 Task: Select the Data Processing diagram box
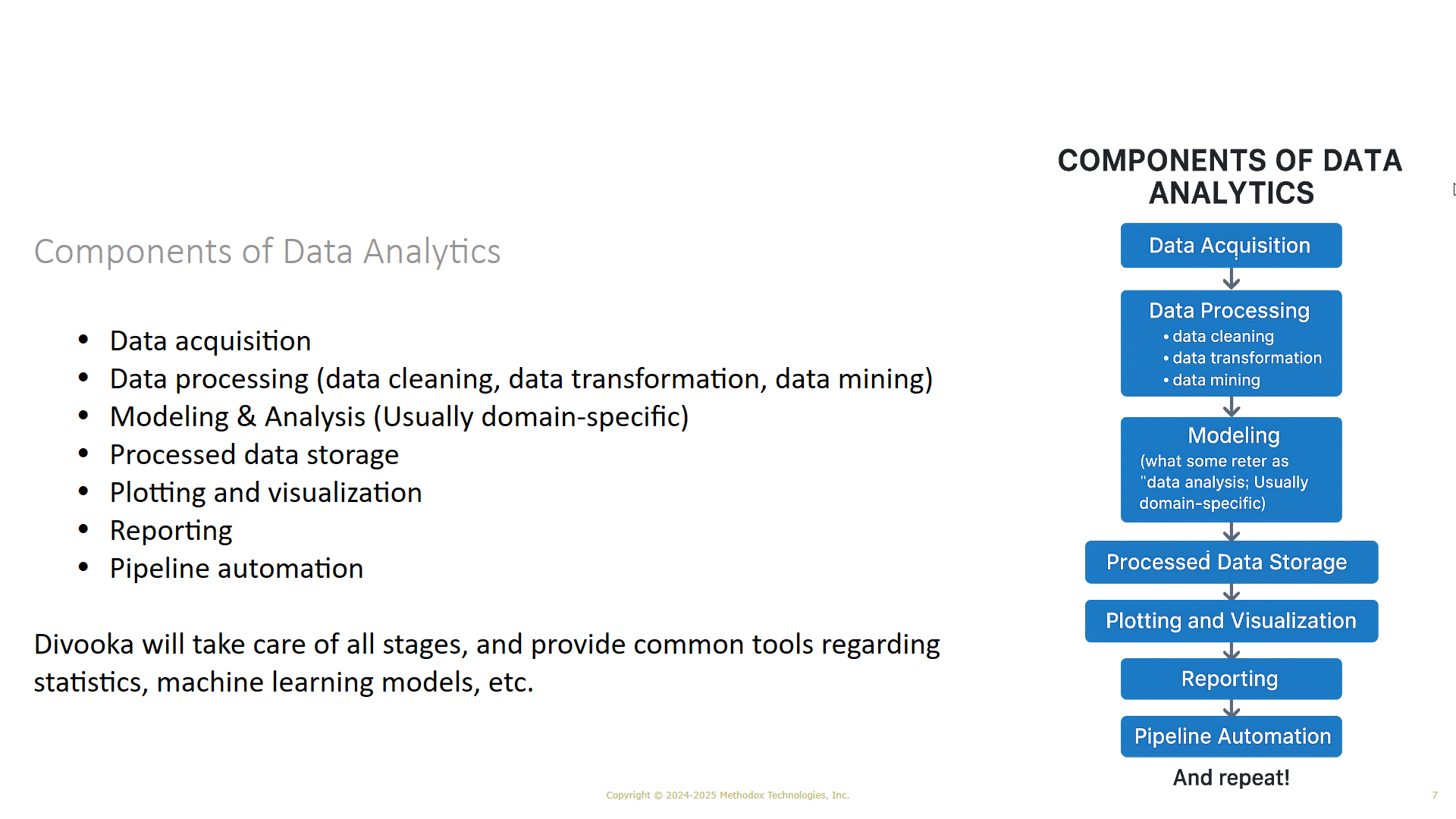click(1231, 344)
